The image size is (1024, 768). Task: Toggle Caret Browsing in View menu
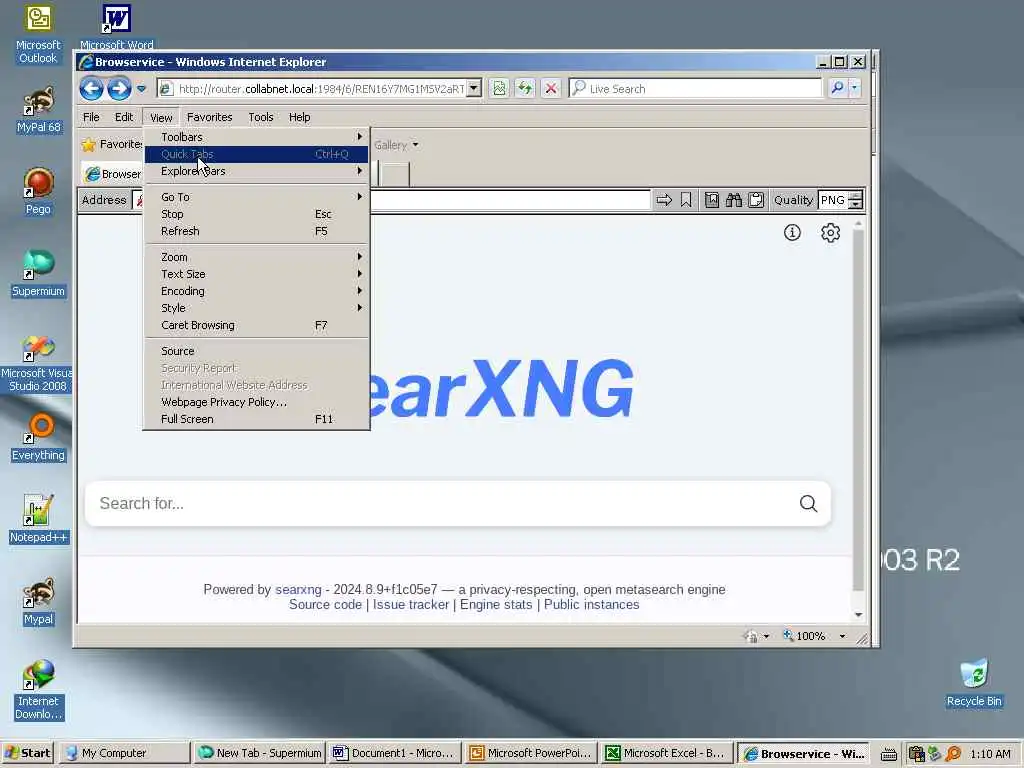tap(257, 325)
